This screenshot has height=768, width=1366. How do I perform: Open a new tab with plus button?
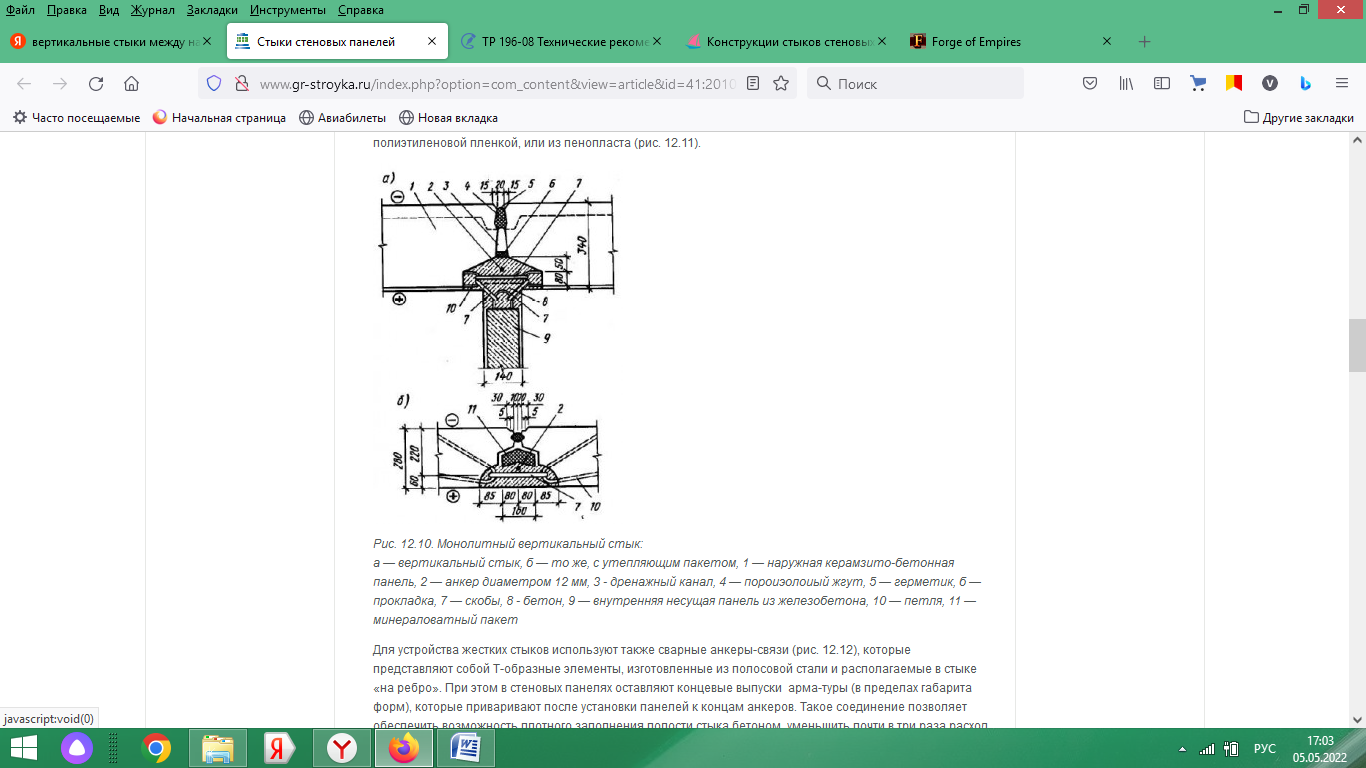click(1145, 42)
